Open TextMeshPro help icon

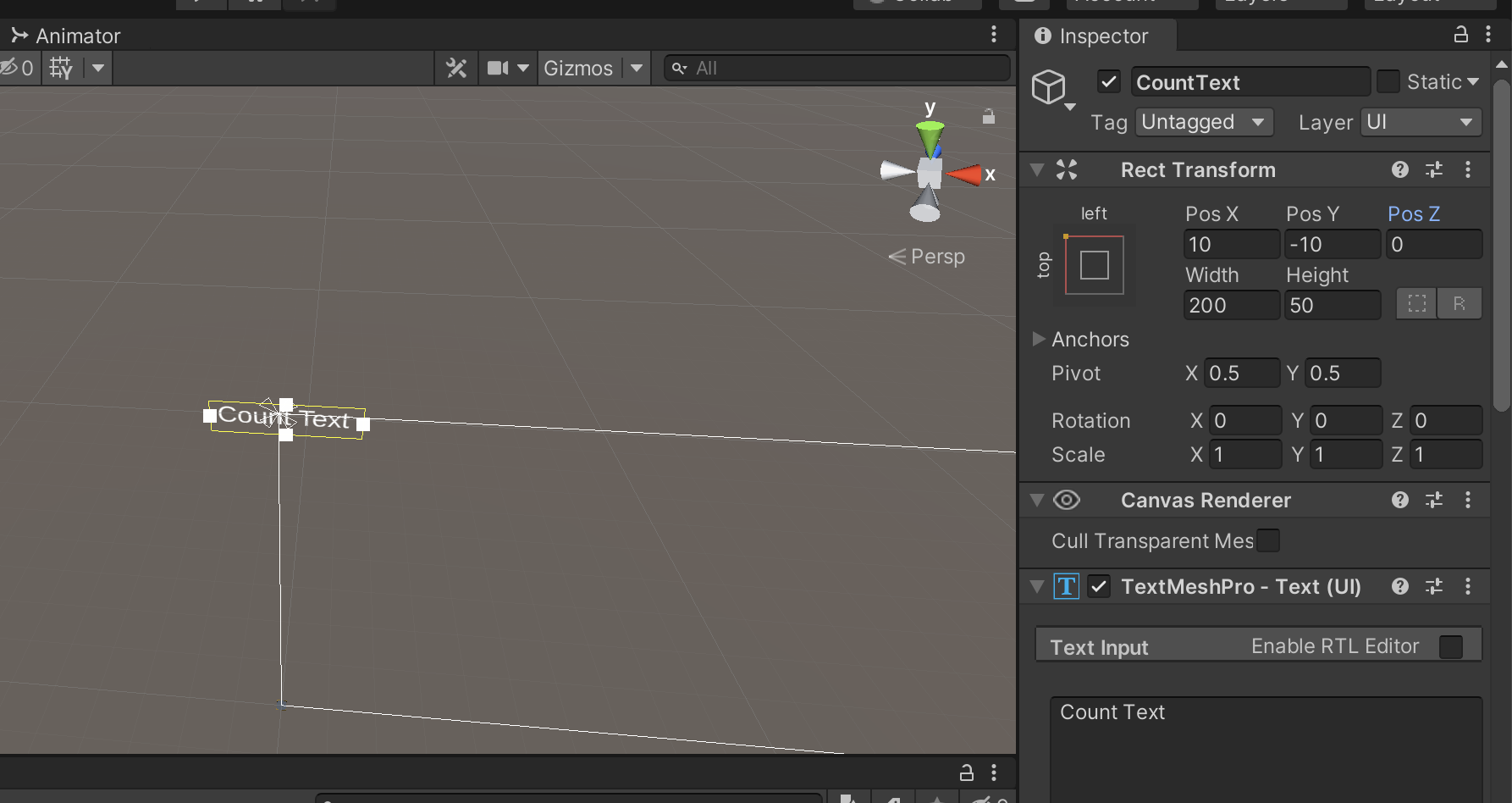click(x=1400, y=586)
